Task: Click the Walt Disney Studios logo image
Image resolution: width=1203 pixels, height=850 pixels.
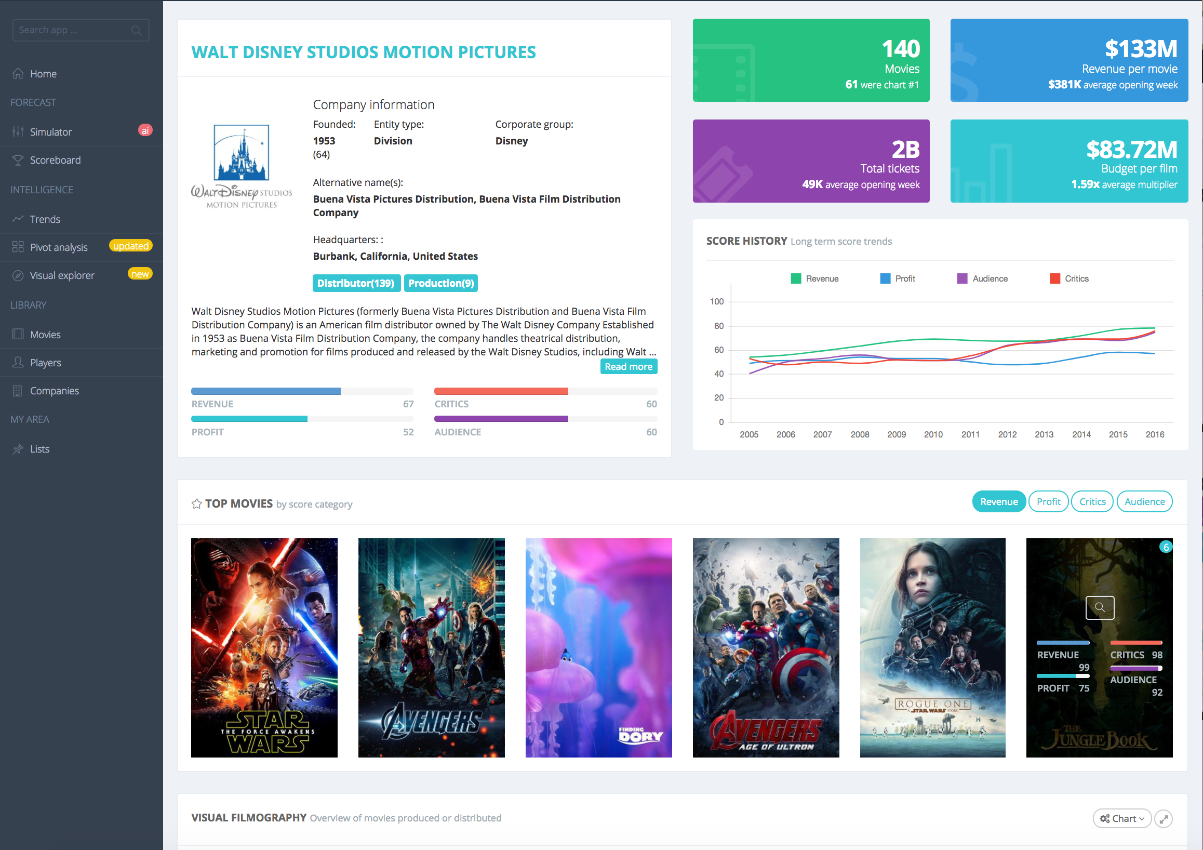Action: [x=241, y=166]
